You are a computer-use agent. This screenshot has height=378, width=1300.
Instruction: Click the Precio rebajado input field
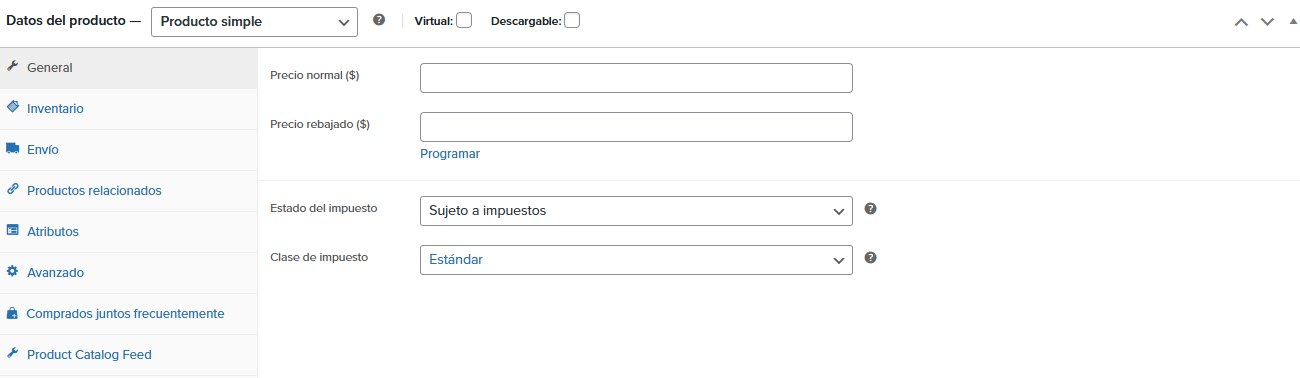click(x=636, y=127)
